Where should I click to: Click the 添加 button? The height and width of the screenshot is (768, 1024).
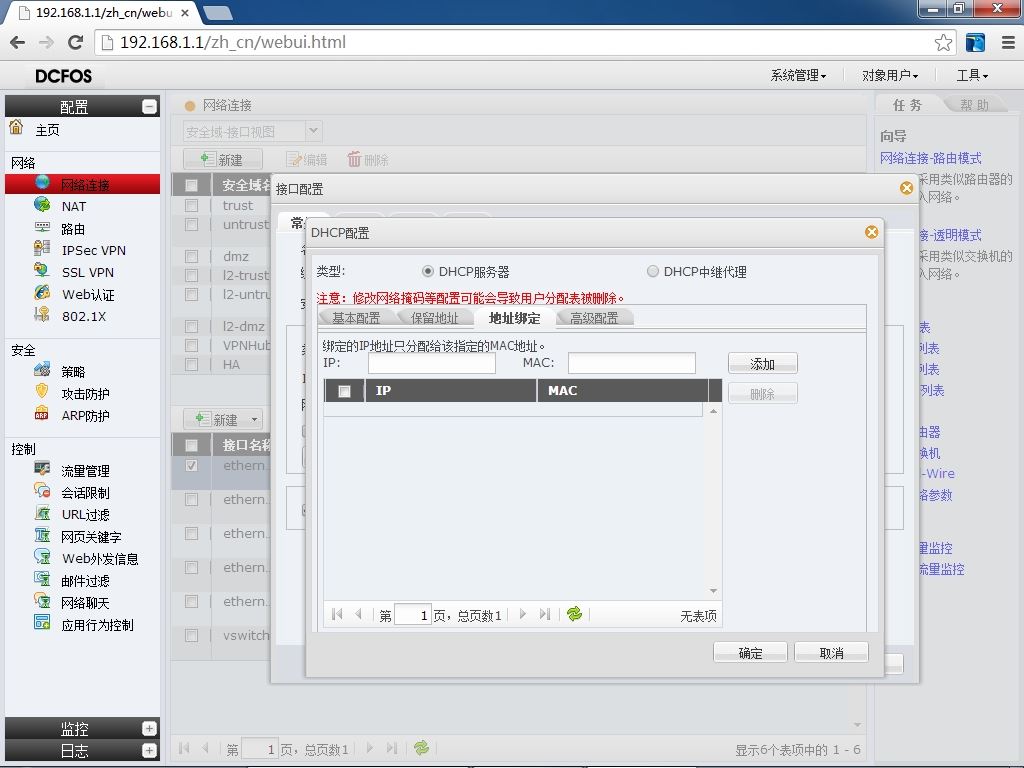[x=762, y=364]
